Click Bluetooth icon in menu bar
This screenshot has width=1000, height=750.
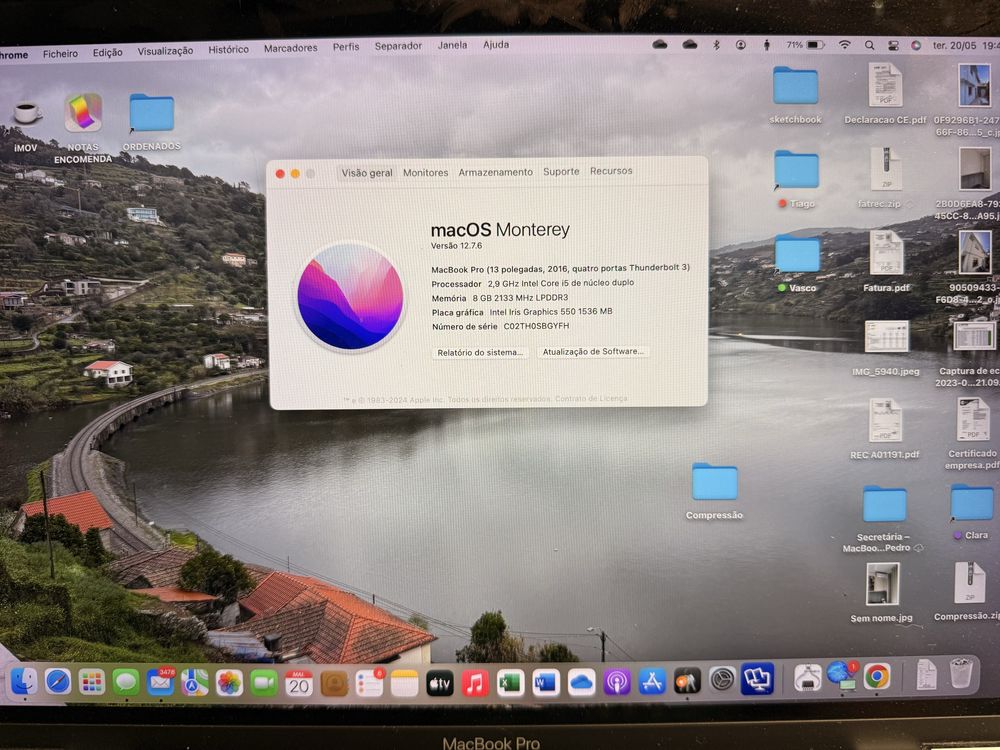716,45
